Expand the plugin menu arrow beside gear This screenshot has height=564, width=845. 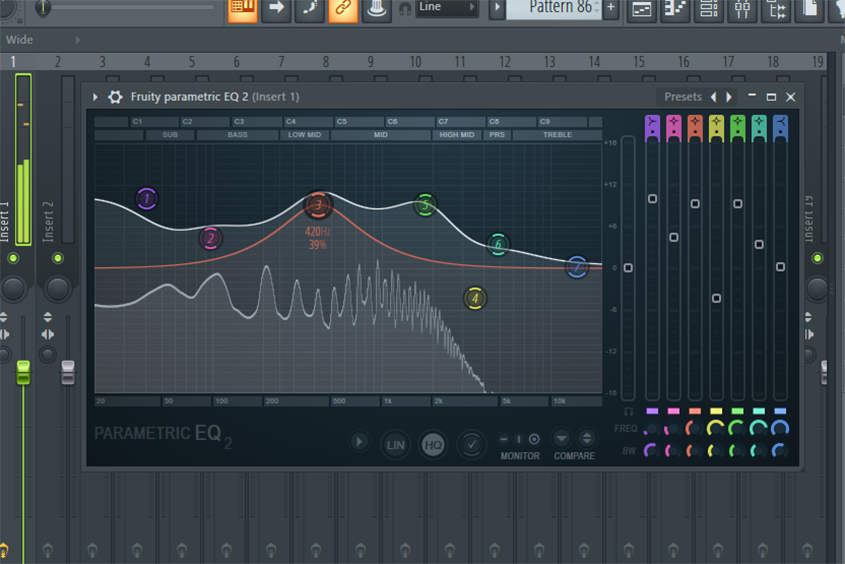coord(95,97)
